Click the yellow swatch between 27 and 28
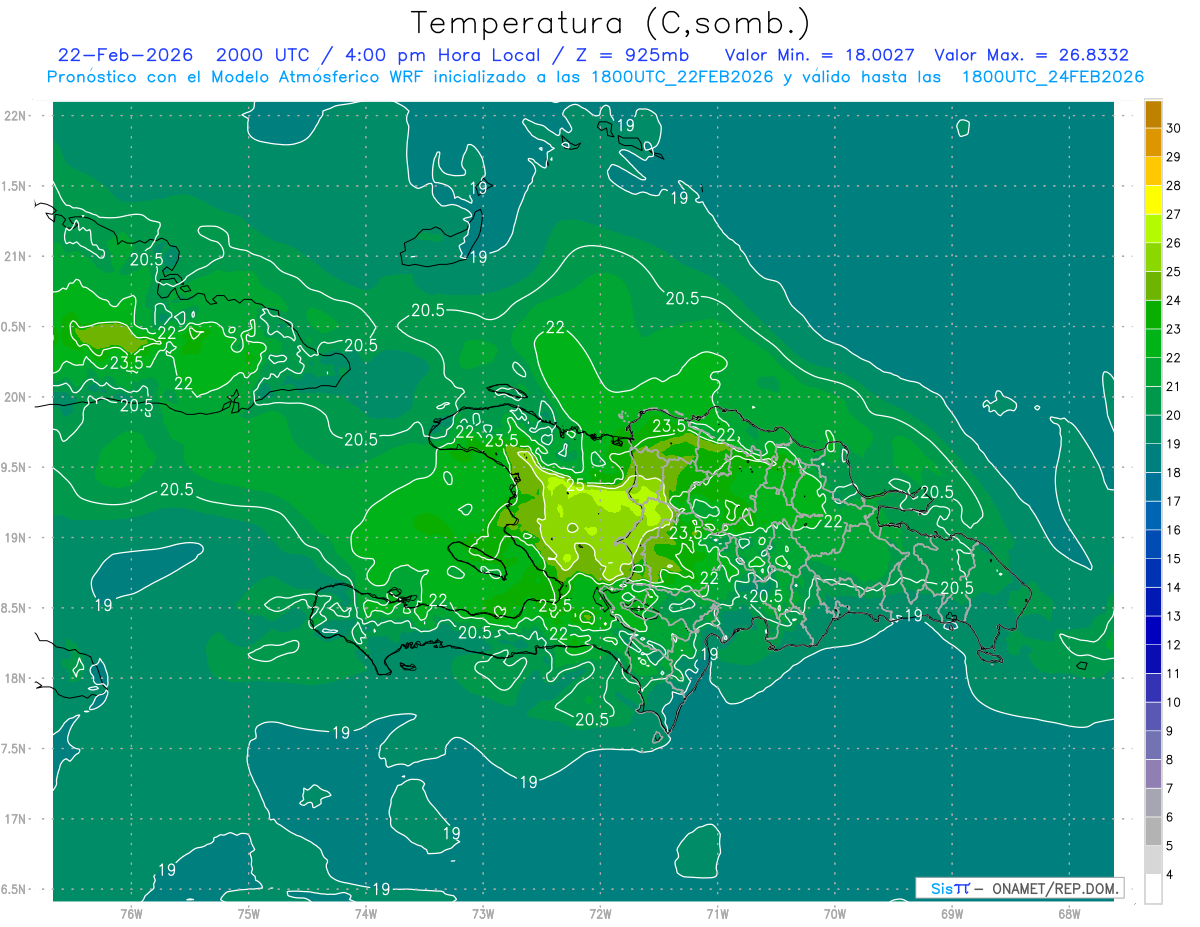The image size is (1200, 927). (1153, 200)
